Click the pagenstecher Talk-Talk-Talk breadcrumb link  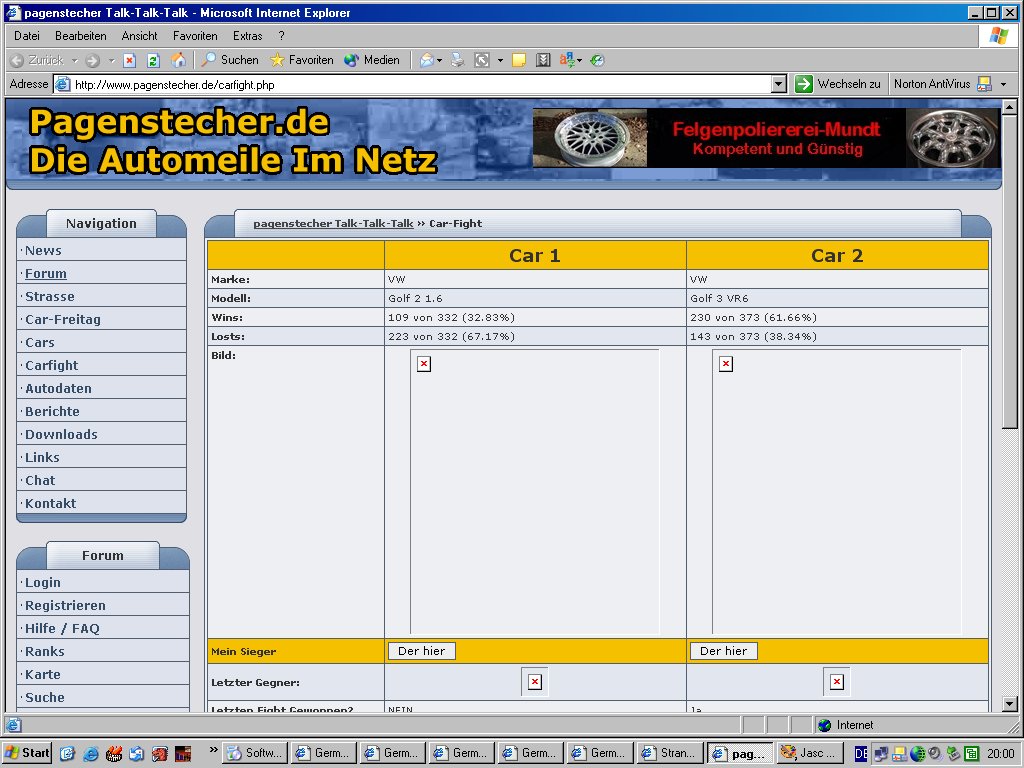tap(333, 223)
